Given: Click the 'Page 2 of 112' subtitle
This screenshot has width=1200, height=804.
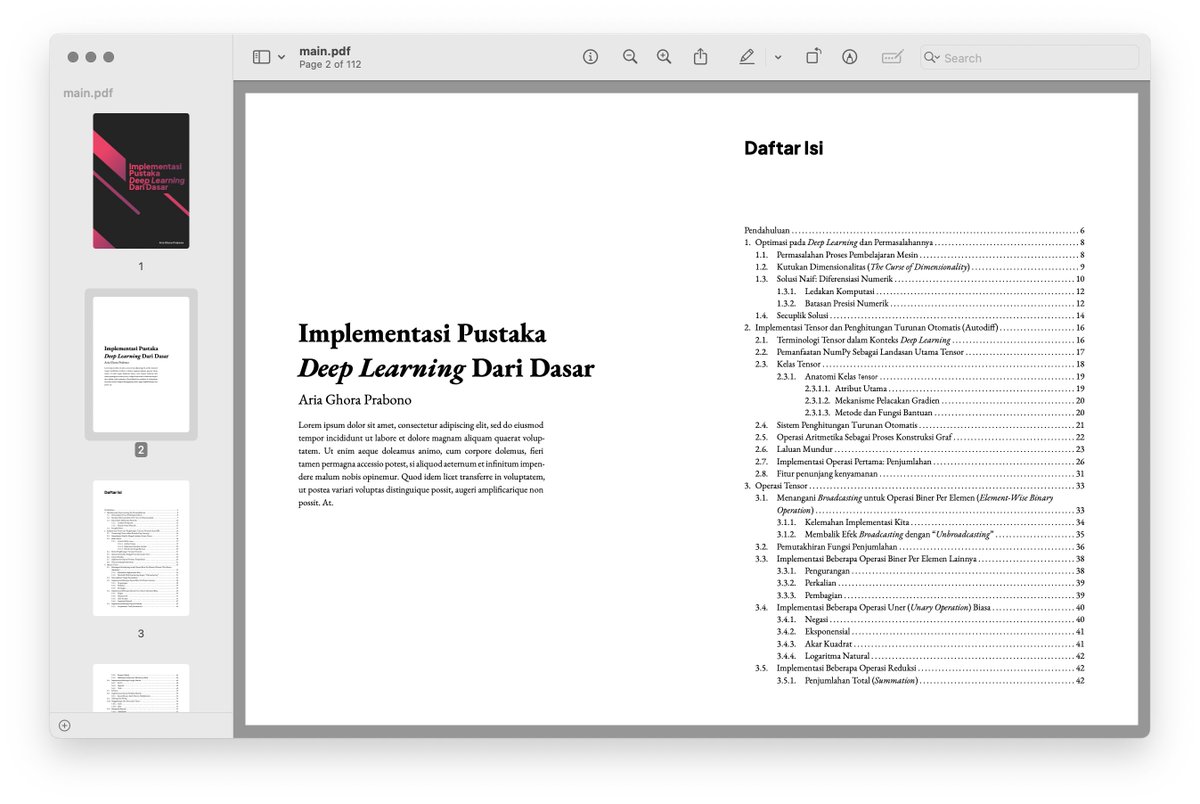Looking at the screenshot, I should (330, 65).
